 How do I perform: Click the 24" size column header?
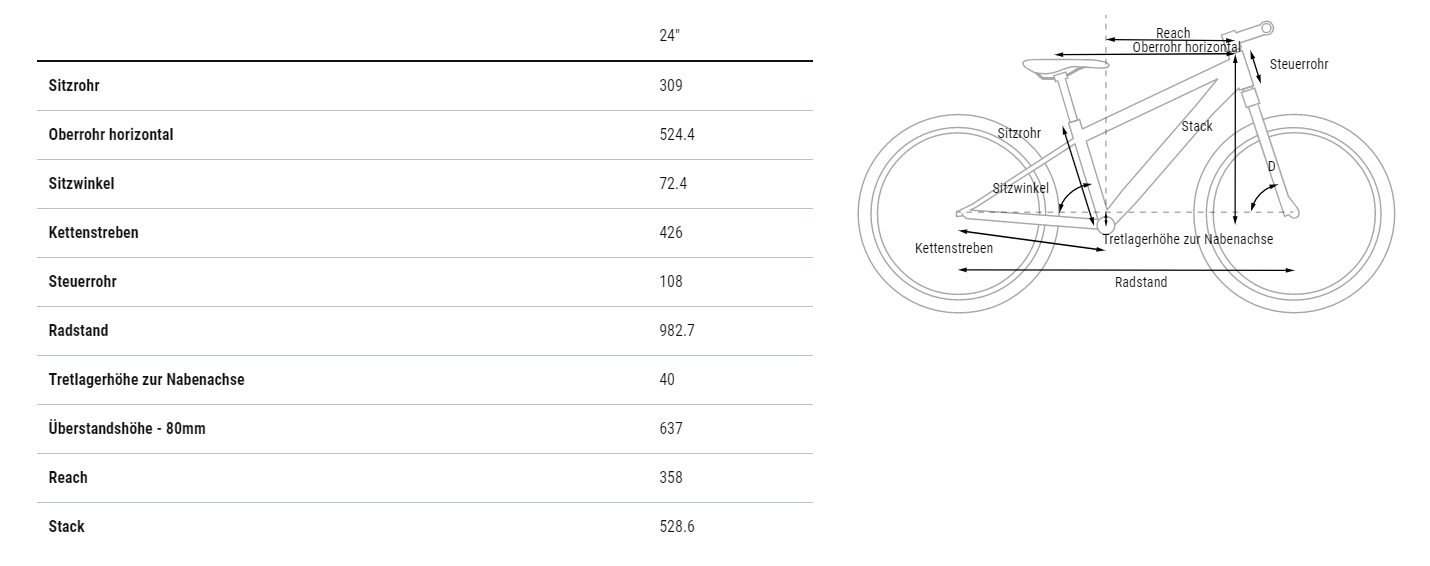(669, 36)
